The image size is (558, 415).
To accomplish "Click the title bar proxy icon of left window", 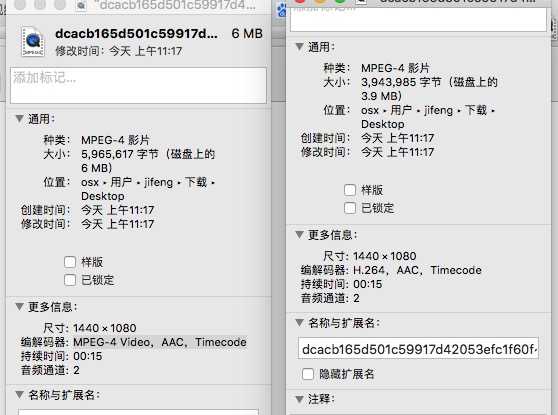I will (81, 5).
